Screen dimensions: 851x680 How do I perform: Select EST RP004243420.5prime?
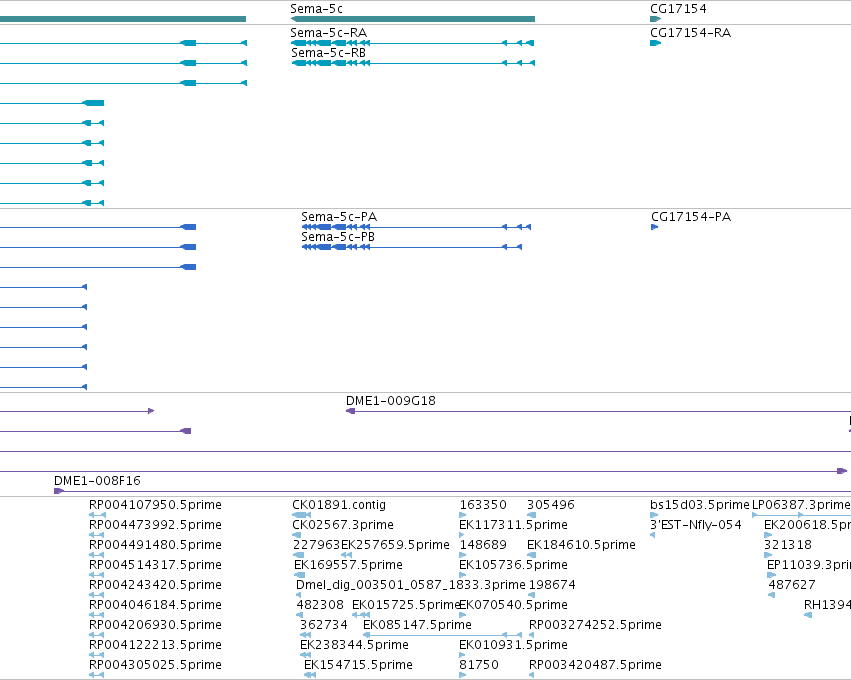155,584
